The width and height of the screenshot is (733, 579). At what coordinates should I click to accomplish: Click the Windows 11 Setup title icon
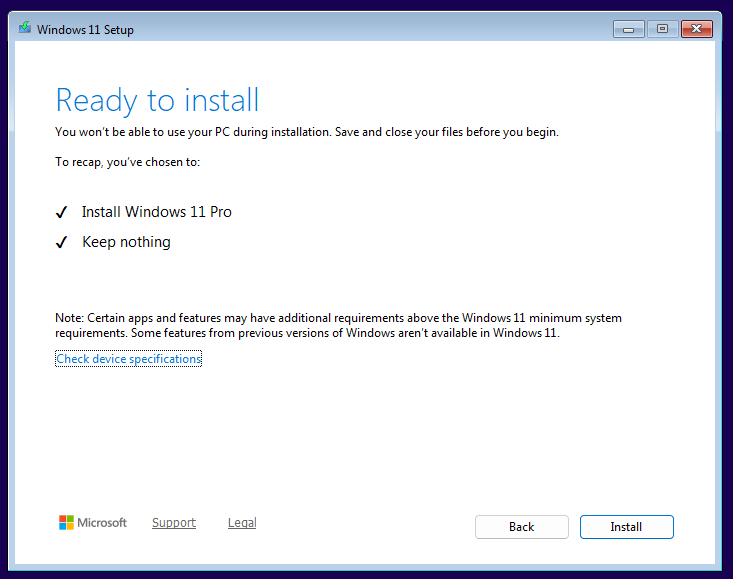(x=25, y=29)
